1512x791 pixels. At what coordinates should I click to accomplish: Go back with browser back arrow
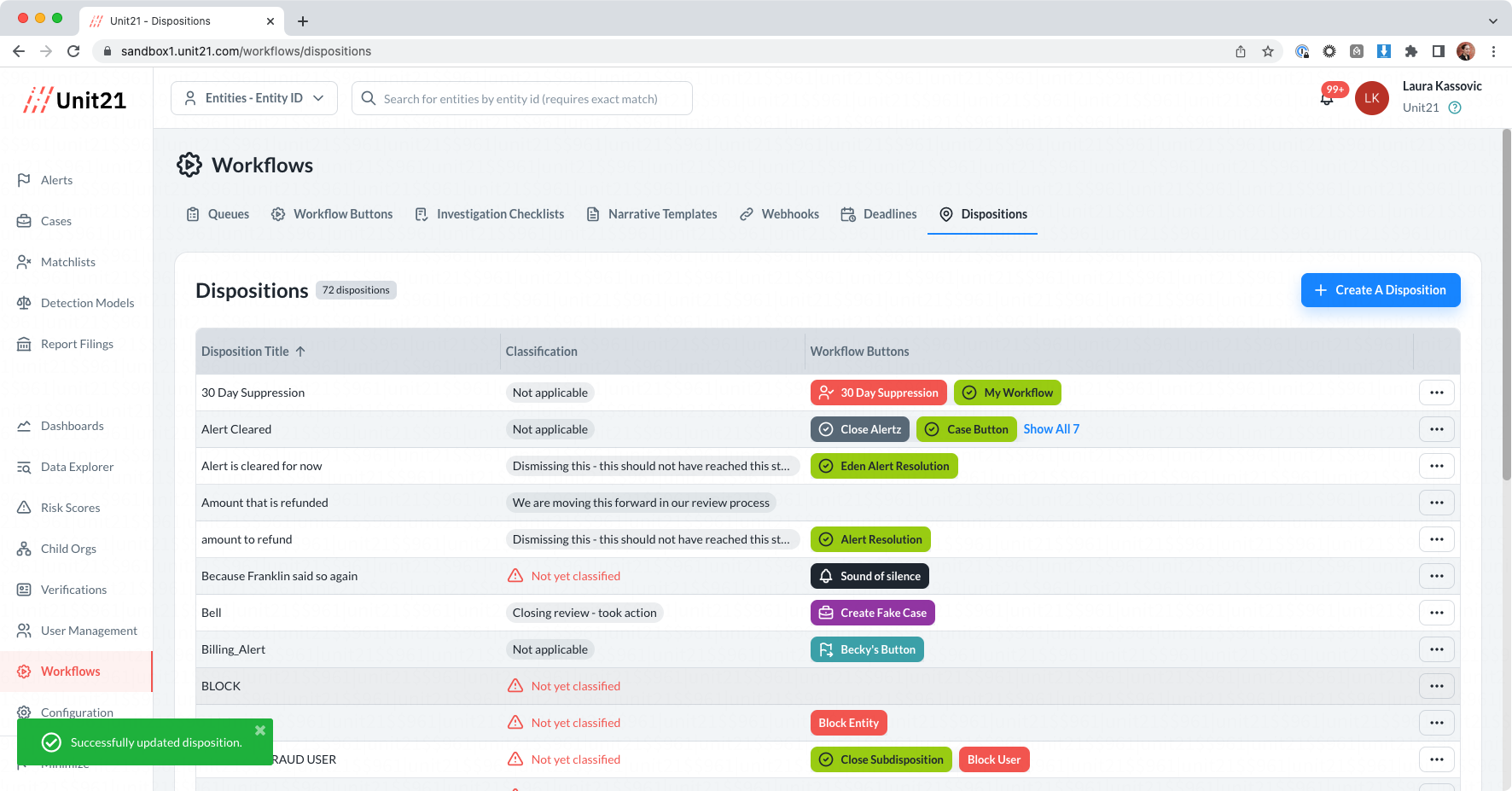[x=19, y=51]
